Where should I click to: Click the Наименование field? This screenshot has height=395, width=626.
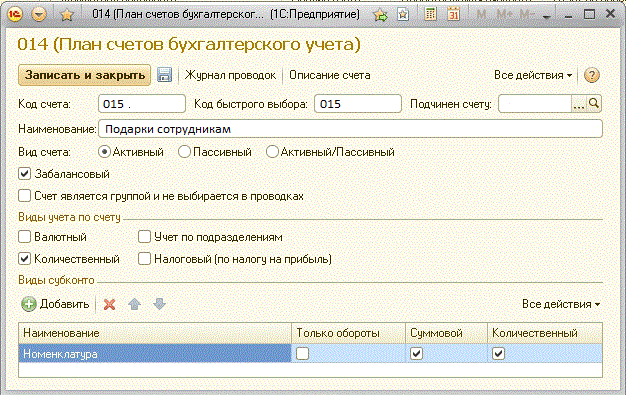(x=350, y=129)
